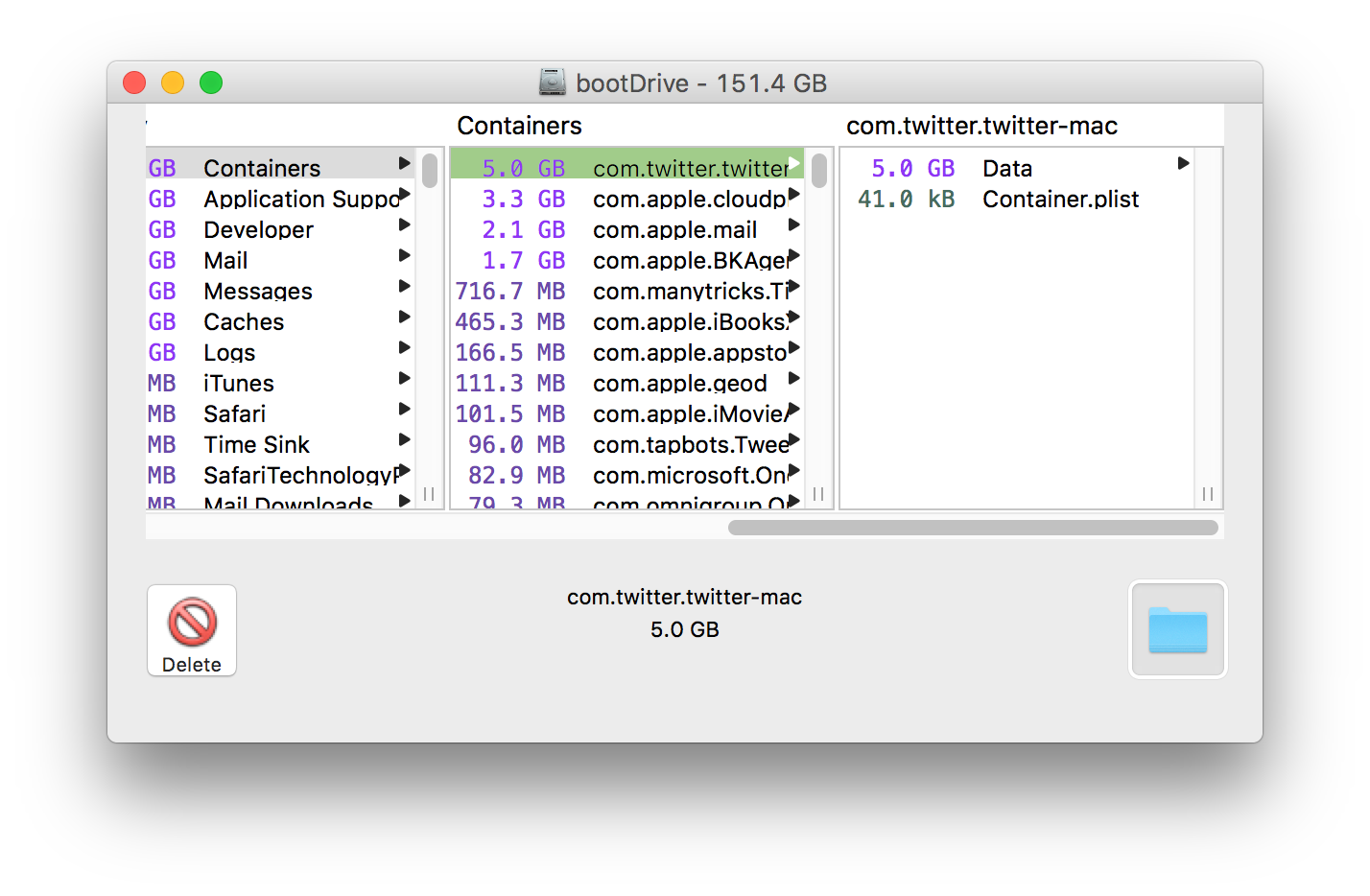
Task: Select the Developer folder row
Action: 280,225
